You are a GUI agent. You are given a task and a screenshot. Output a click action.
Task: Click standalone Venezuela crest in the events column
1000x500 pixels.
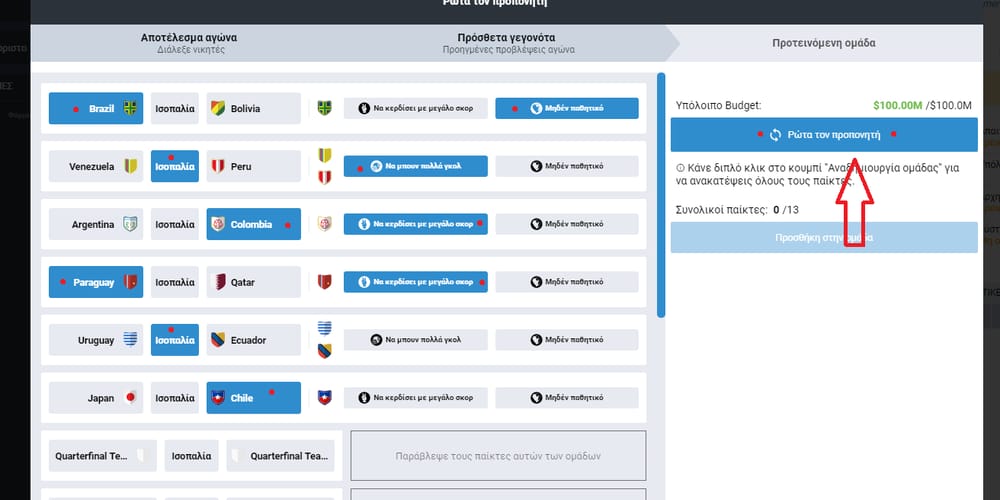(325, 155)
